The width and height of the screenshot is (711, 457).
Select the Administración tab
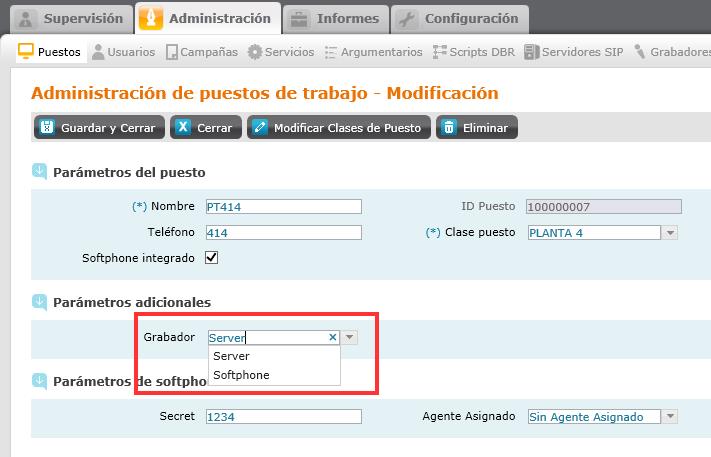[x=208, y=18]
